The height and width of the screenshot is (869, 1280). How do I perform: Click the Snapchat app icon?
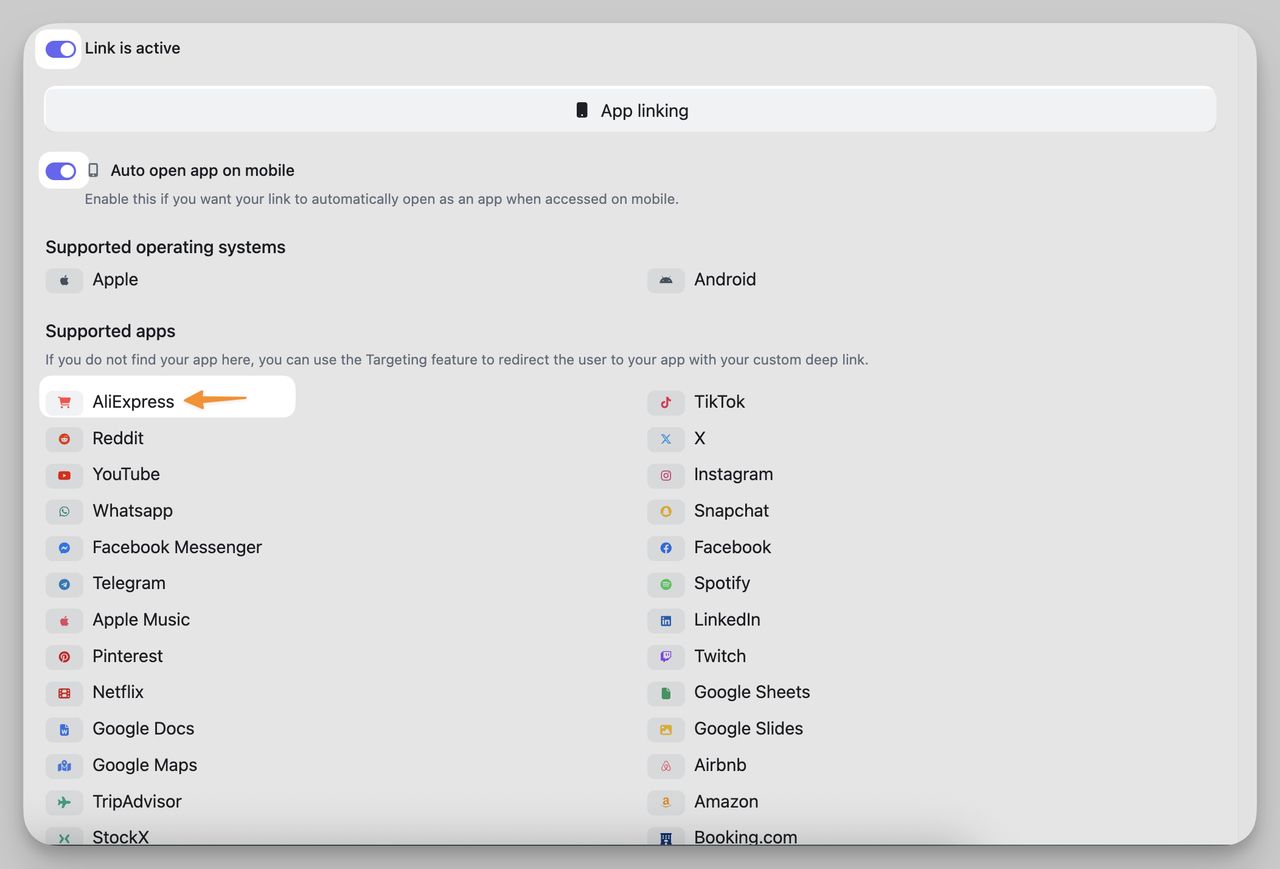point(666,511)
